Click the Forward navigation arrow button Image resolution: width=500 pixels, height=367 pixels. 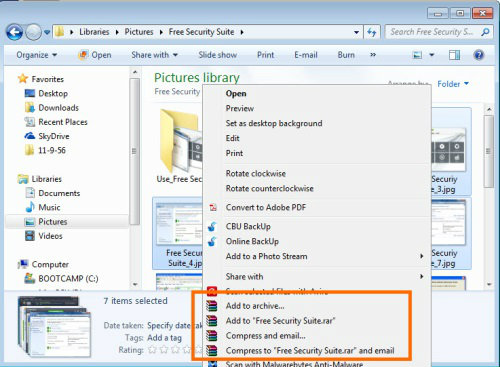33,32
